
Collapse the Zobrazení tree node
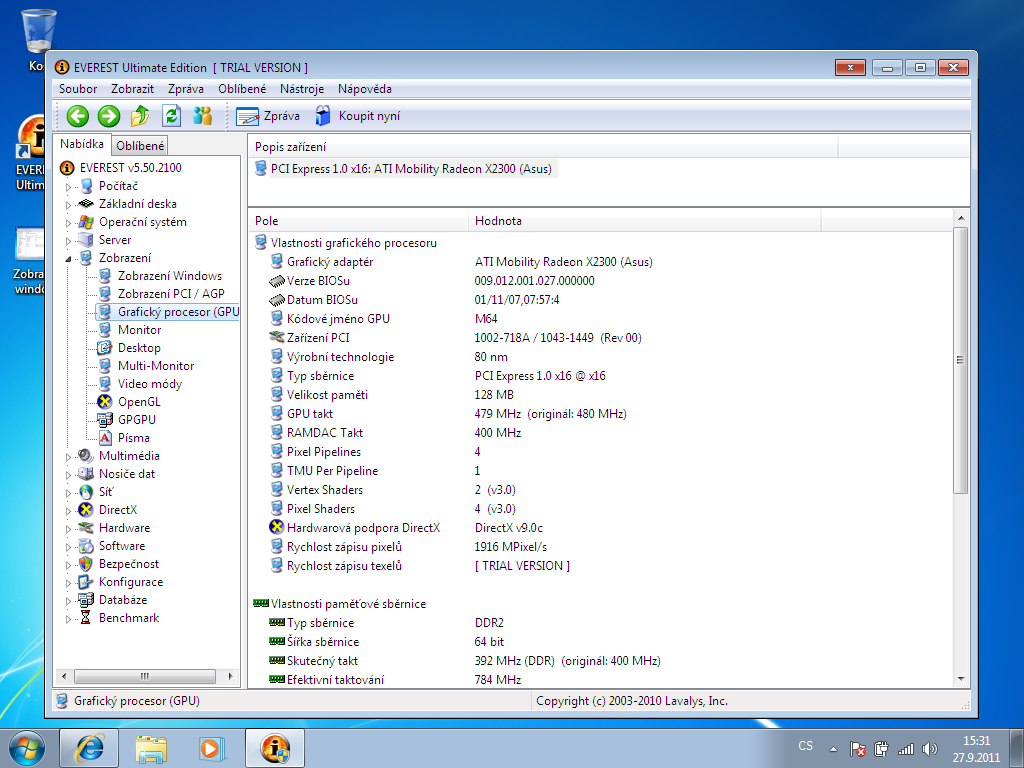(x=69, y=259)
